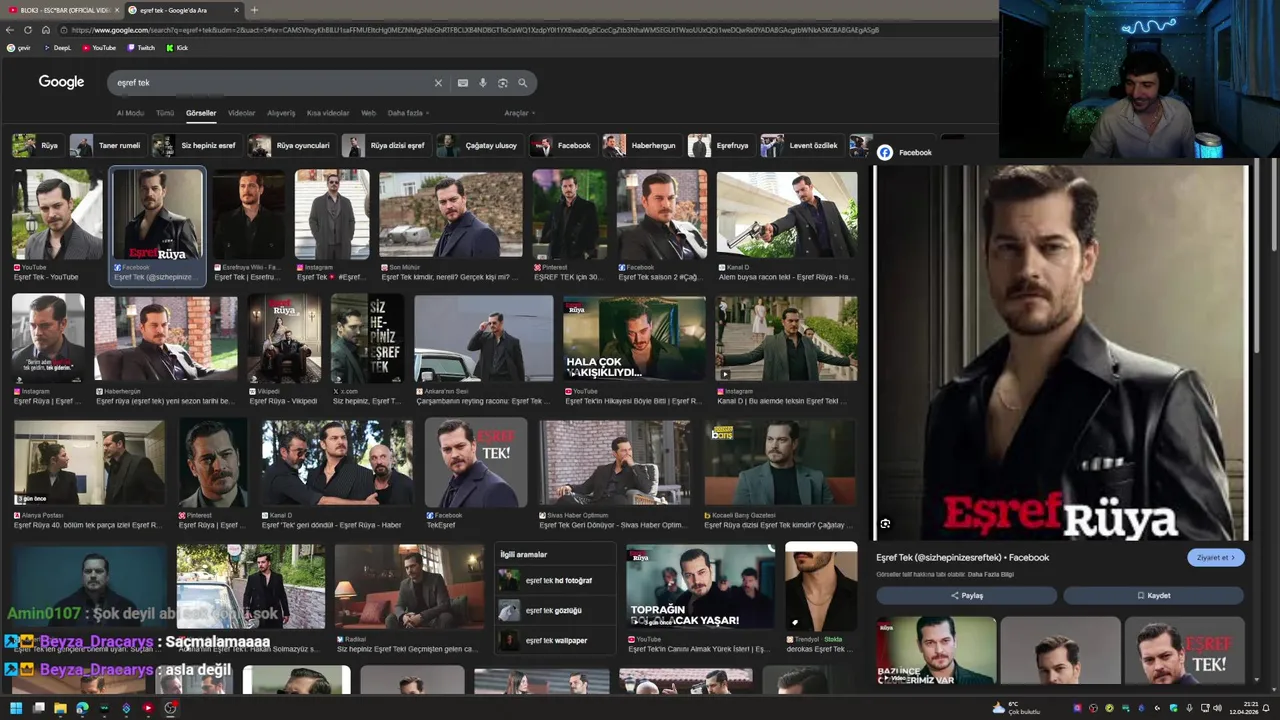Click Lens icon on the preview image

[x=885, y=523]
